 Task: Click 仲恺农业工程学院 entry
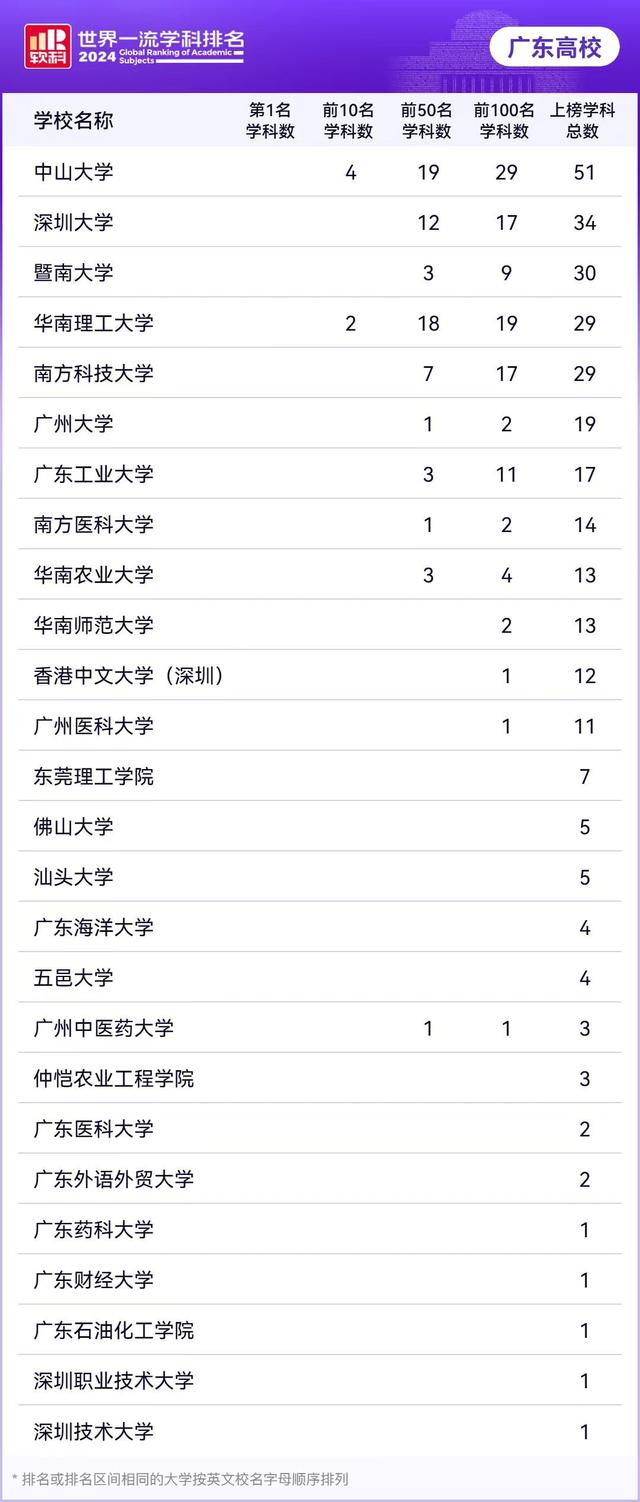point(114,1078)
